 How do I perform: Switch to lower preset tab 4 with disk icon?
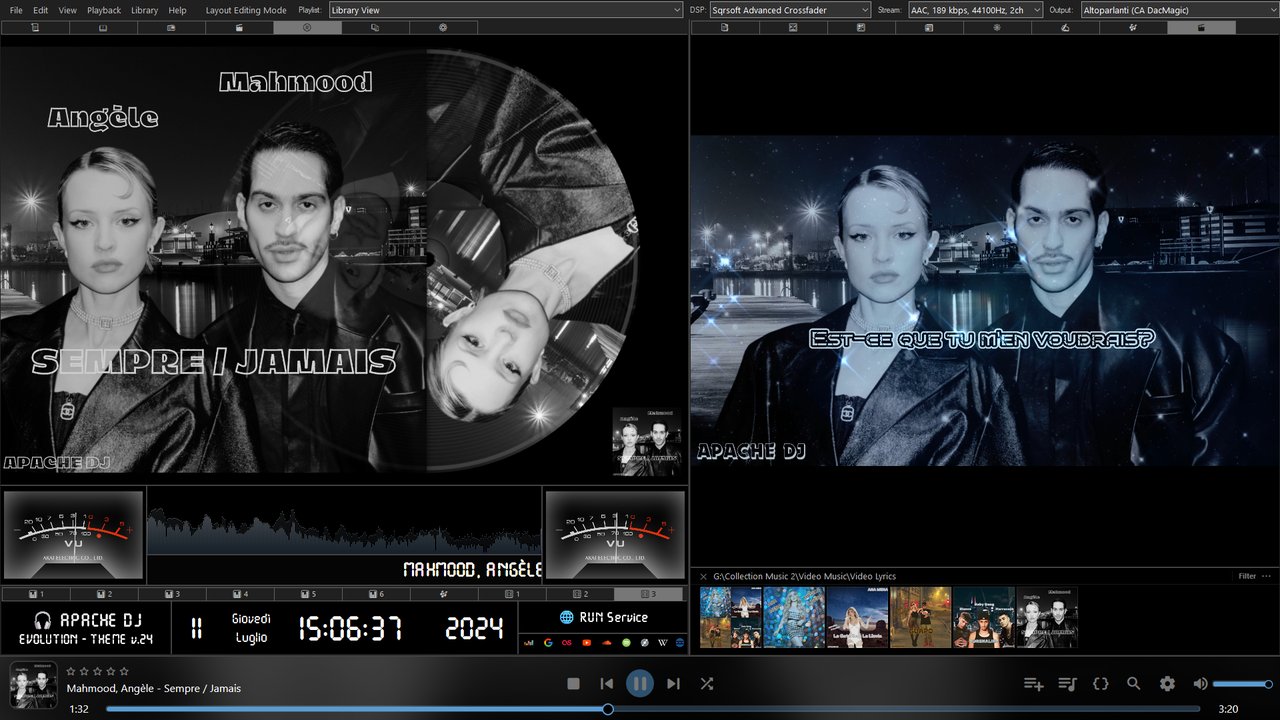point(239,594)
